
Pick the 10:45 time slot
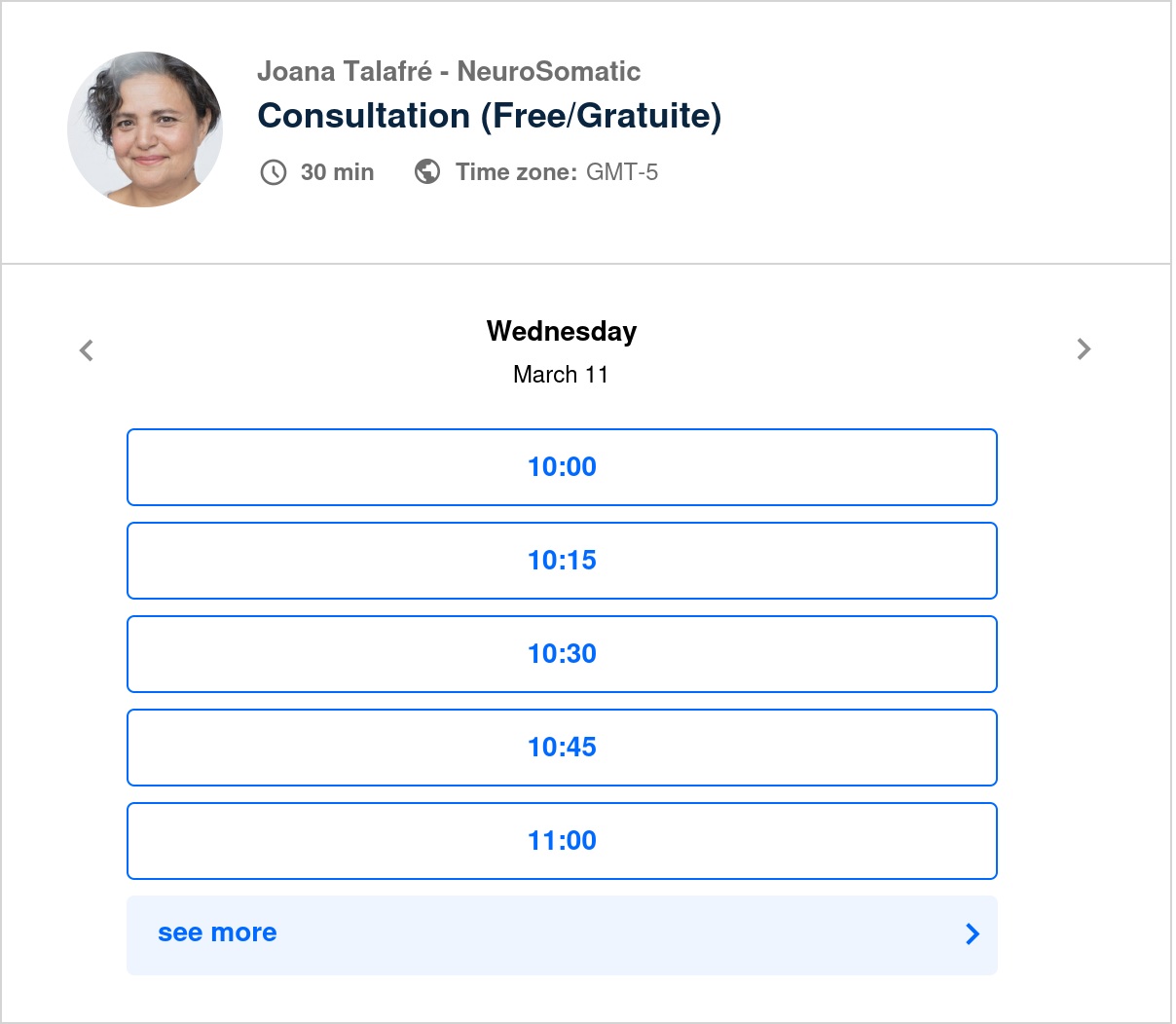coord(562,748)
